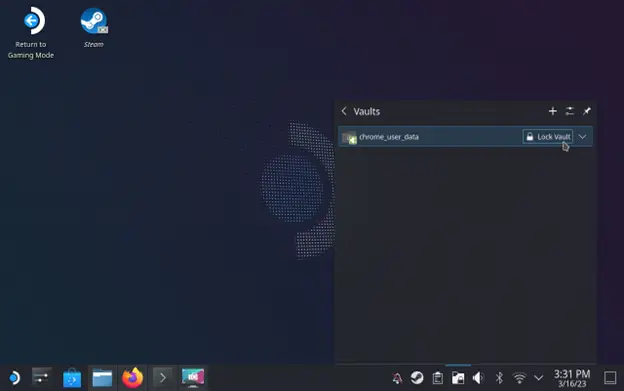This screenshot has width=624, height=391.
Task: Open the clipboard tray icon
Action: pyautogui.click(x=438, y=378)
